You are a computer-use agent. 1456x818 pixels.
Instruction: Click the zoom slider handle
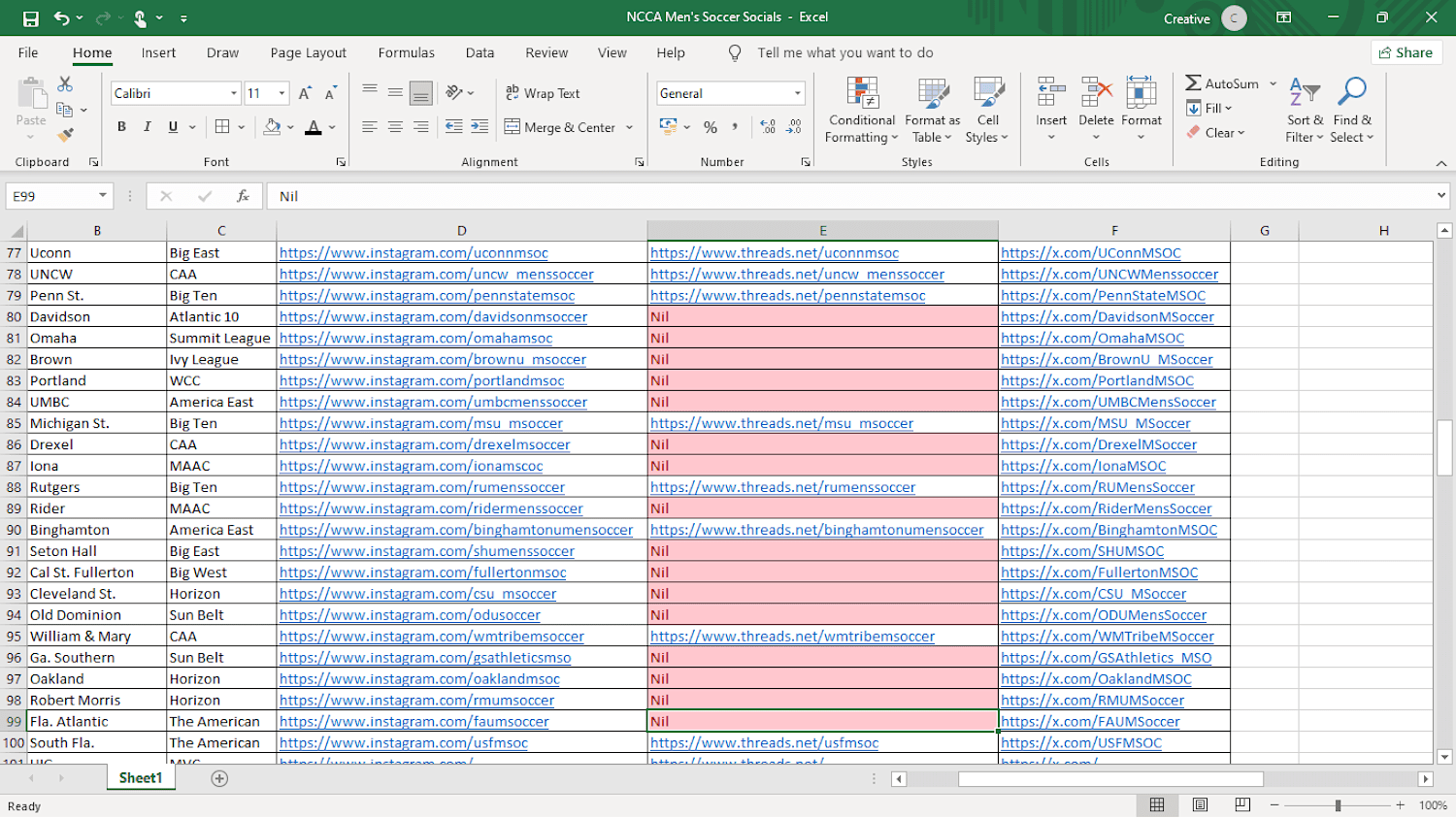point(1338,805)
